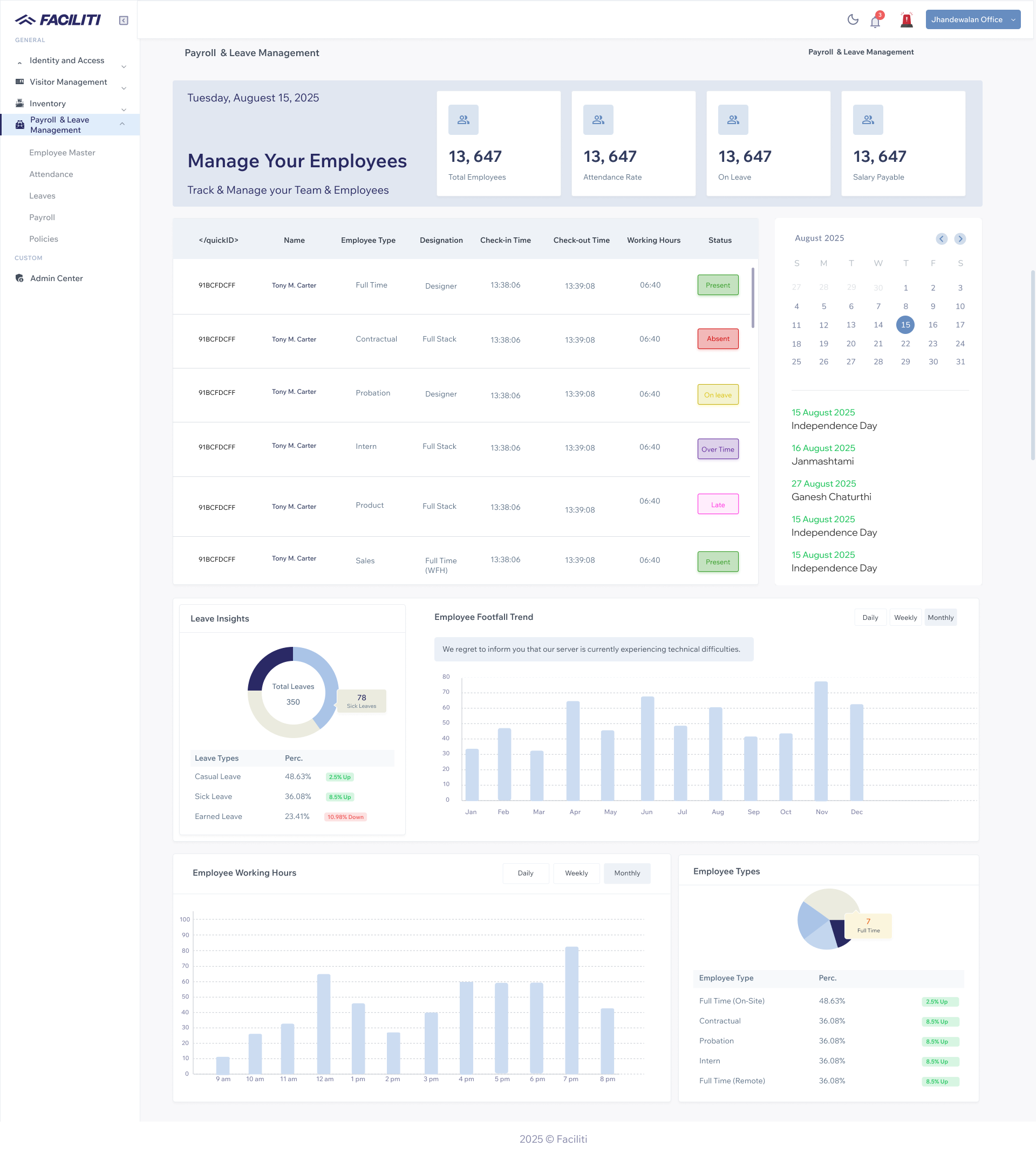Click the red alert siren icon
The height and width of the screenshot is (1154, 1036).
[906, 19]
